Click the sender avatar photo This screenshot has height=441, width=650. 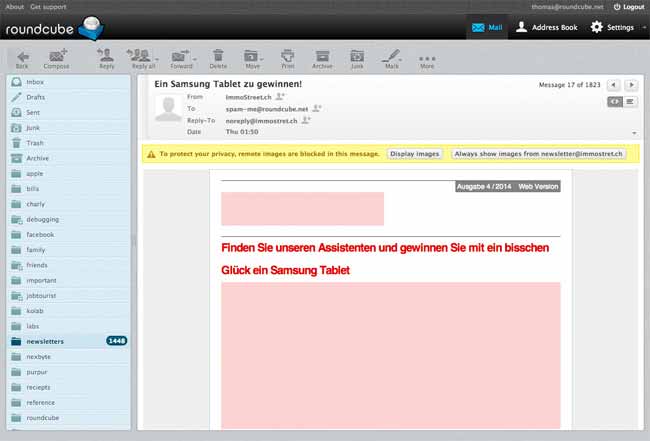point(168,107)
